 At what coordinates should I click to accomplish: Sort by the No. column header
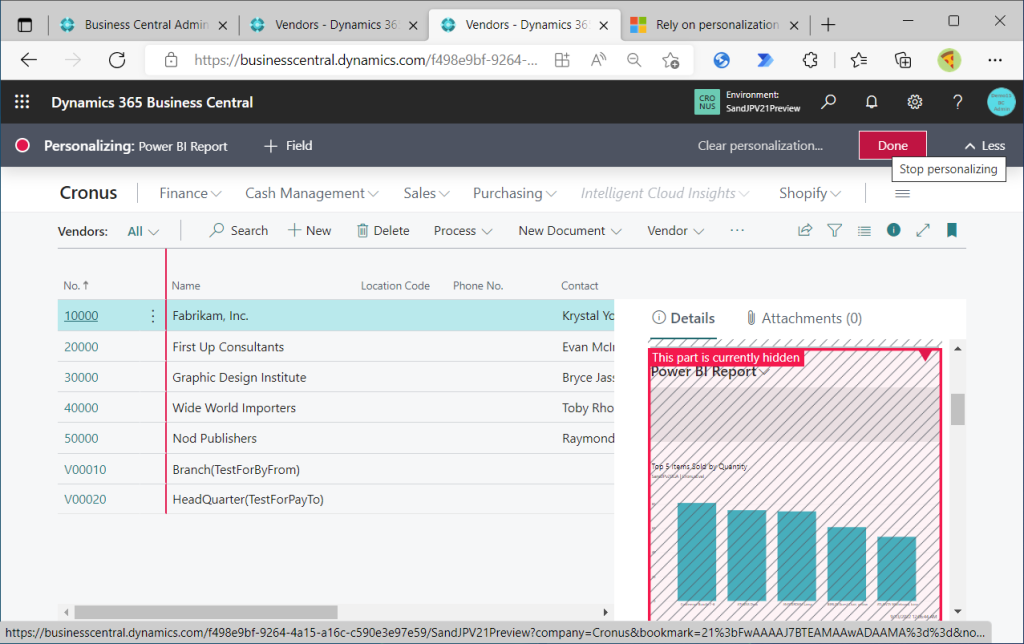click(76, 285)
